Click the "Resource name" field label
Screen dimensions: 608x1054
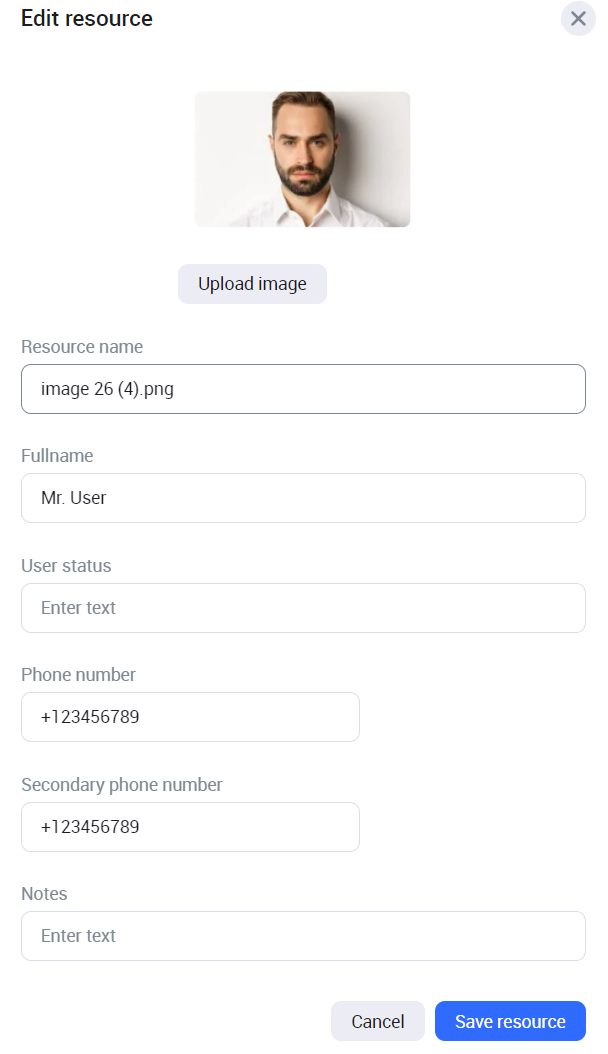click(x=82, y=347)
